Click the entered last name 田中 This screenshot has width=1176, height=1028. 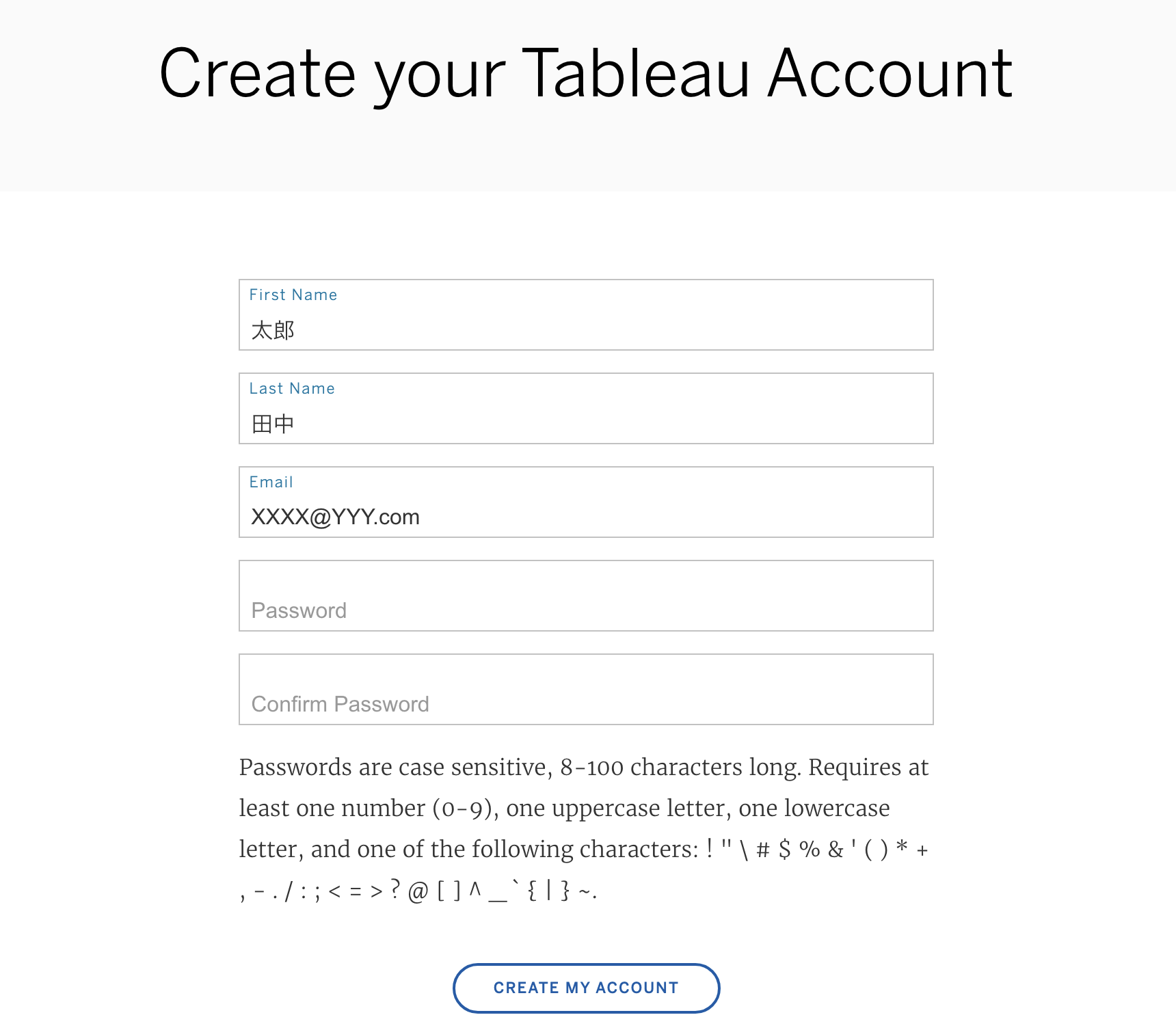(x=273, y=424)
